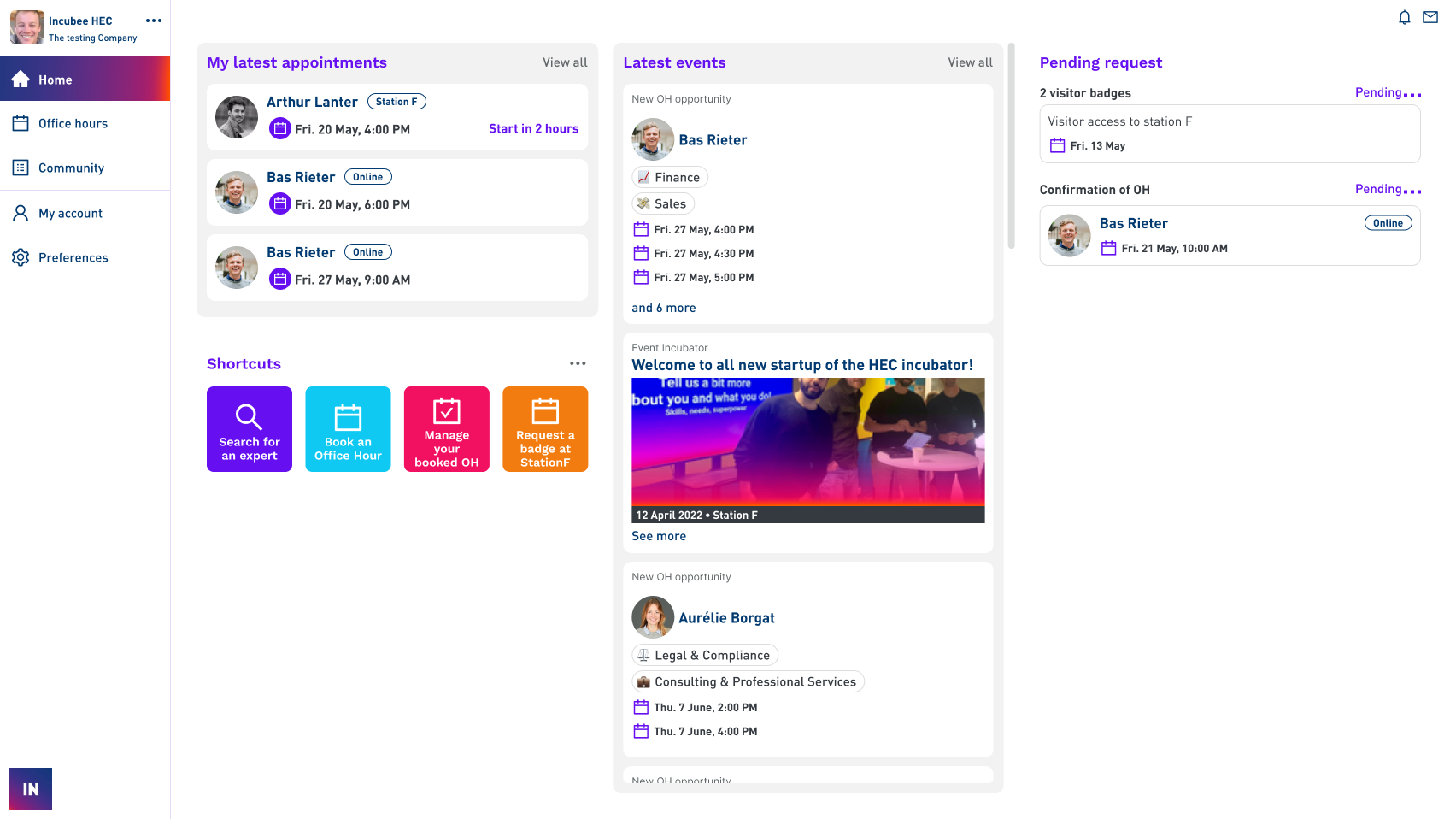Expand 'and 6 more' time slots
Viewport: 1456px width, 819px height.
(664, 307)
